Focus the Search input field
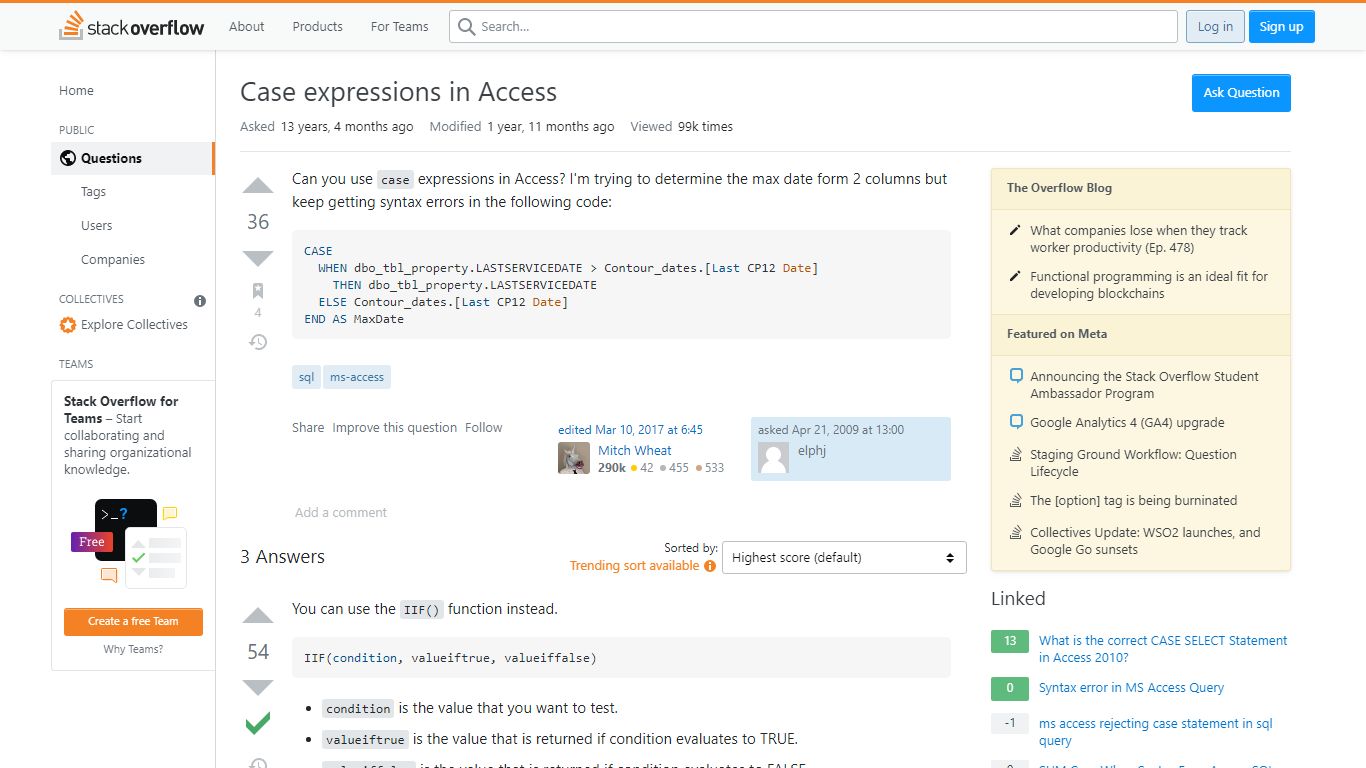Screen dimensions: 1366x768 point(813,27)
